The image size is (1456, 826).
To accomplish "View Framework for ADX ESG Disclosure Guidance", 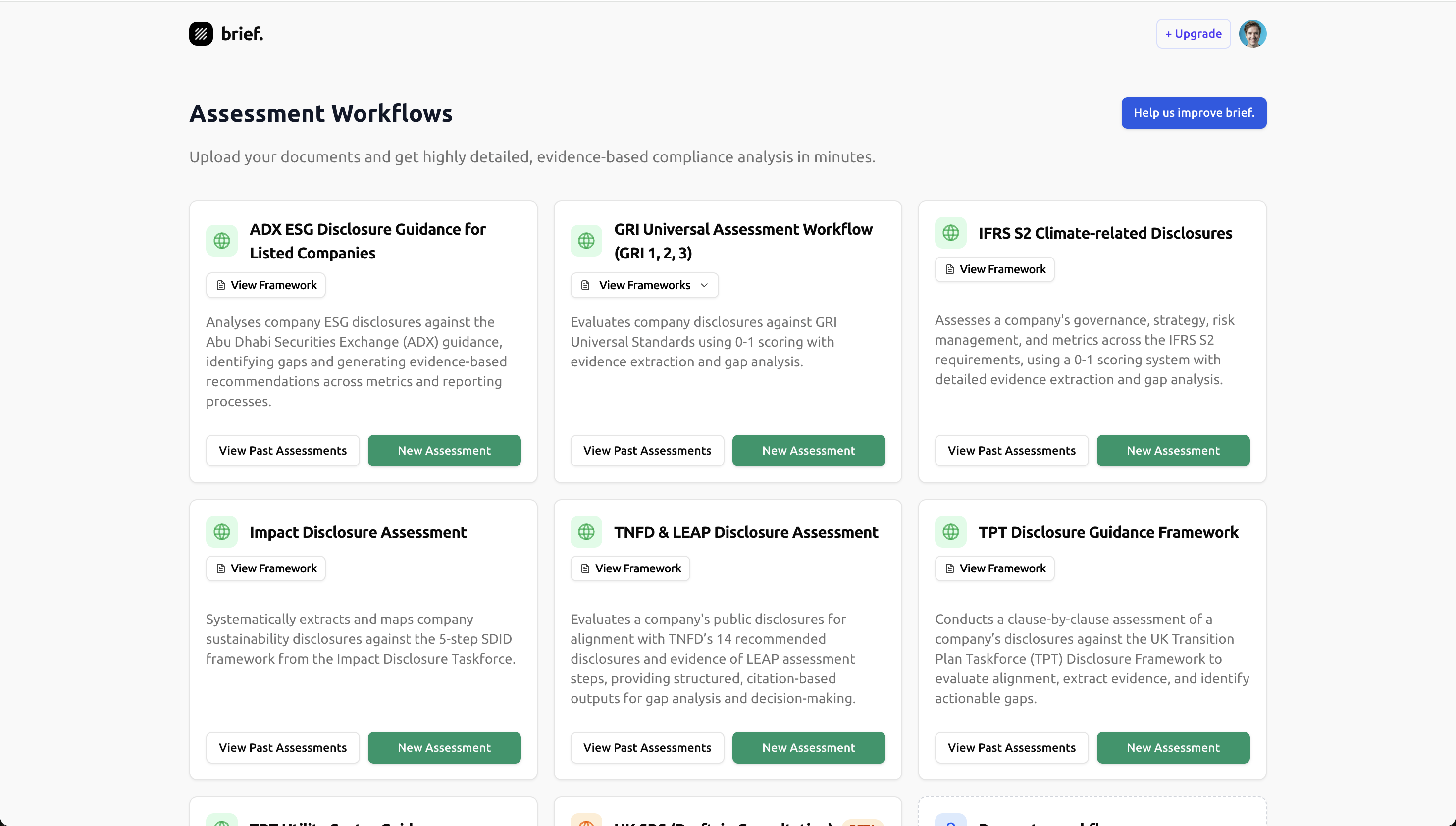I will tap(265, 285).
